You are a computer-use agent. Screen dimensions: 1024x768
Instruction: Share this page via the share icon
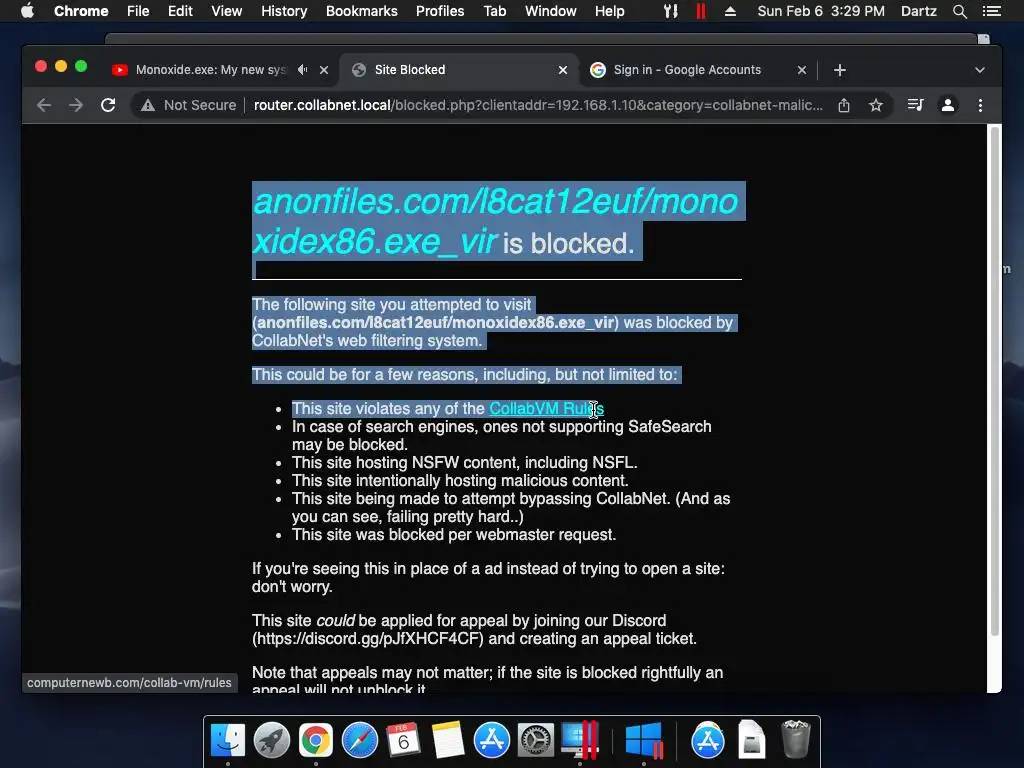tap(844, 105)
